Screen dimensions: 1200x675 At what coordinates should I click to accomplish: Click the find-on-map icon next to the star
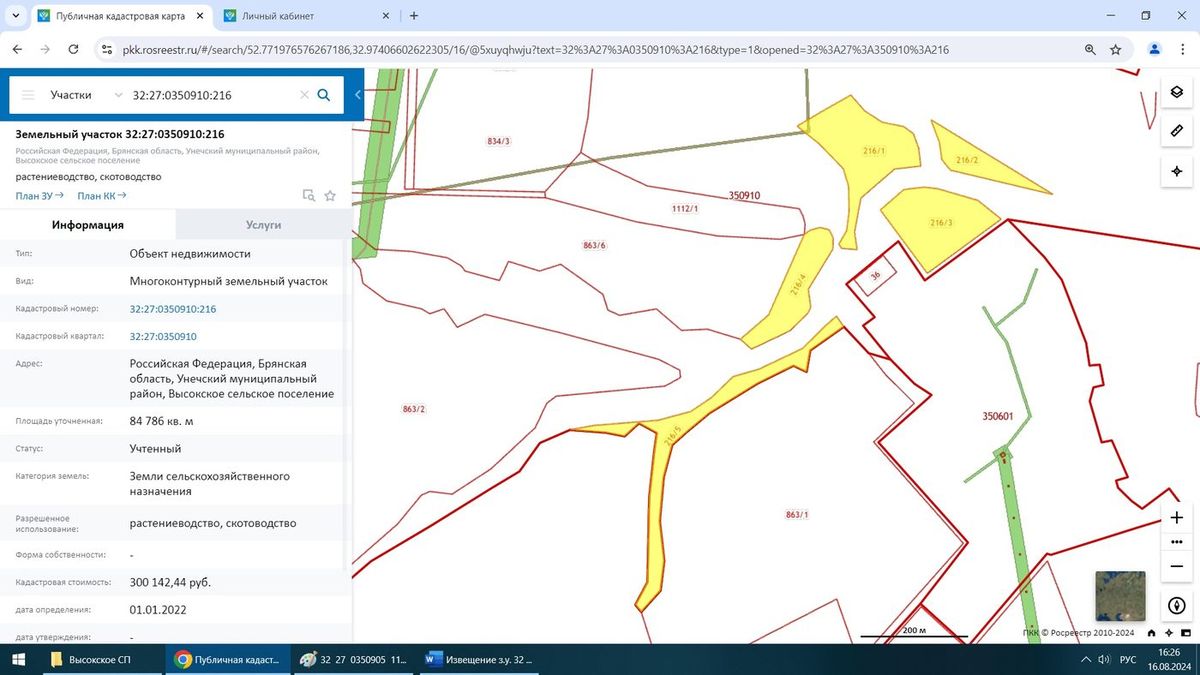309,196
